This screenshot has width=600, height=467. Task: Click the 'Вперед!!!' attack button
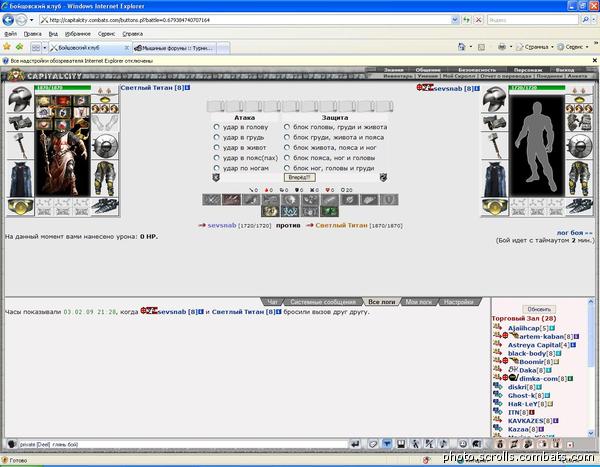coord(300,177)
